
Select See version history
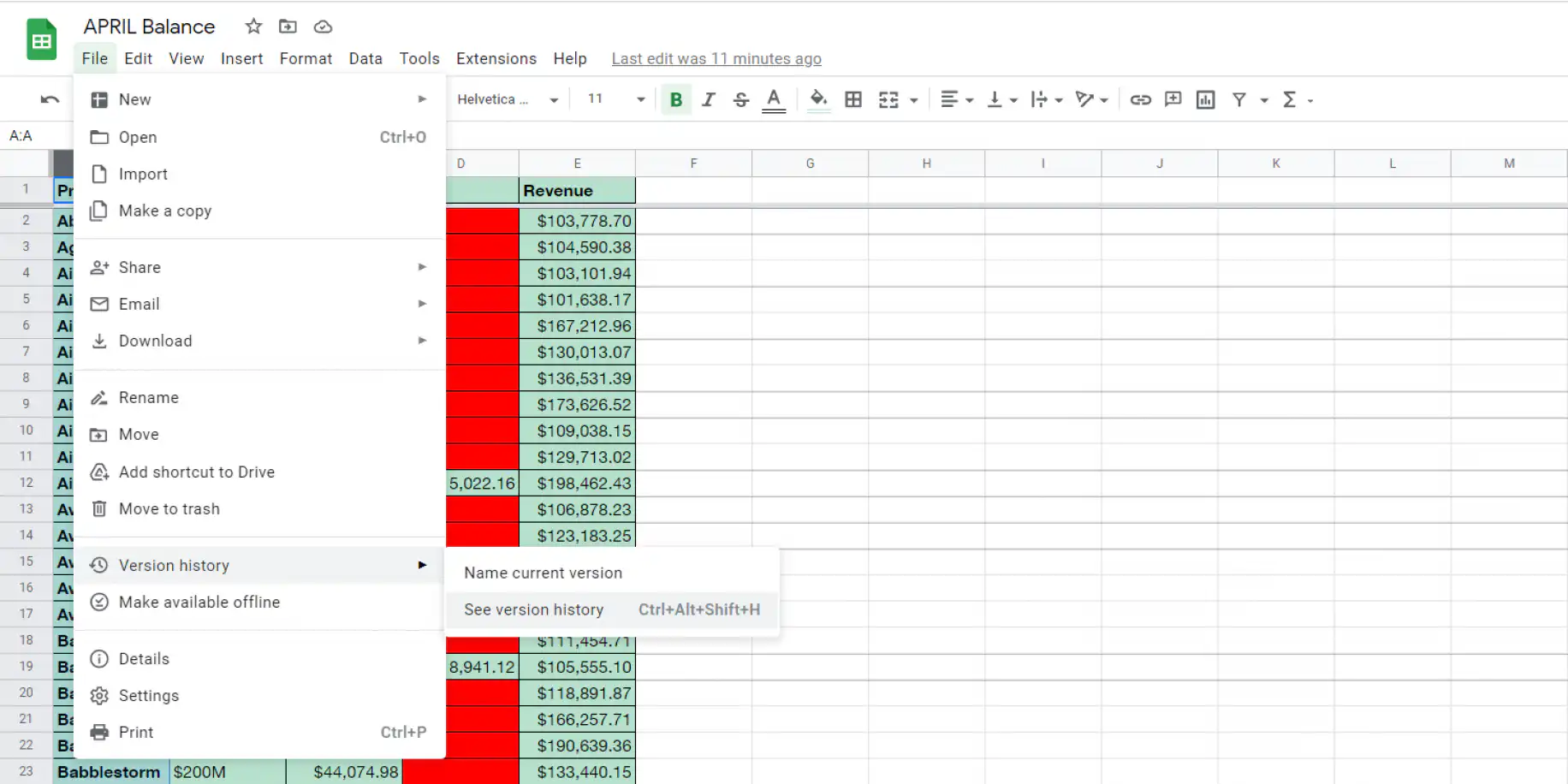612,609
